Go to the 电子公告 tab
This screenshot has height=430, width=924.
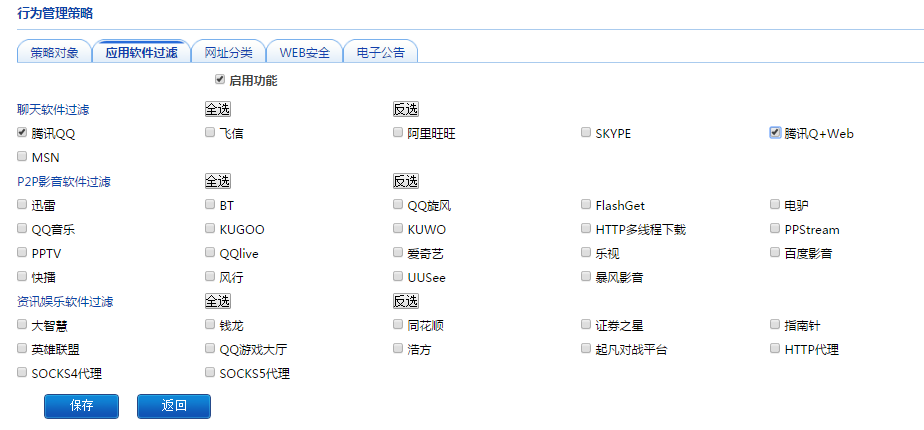click(381, 52)
